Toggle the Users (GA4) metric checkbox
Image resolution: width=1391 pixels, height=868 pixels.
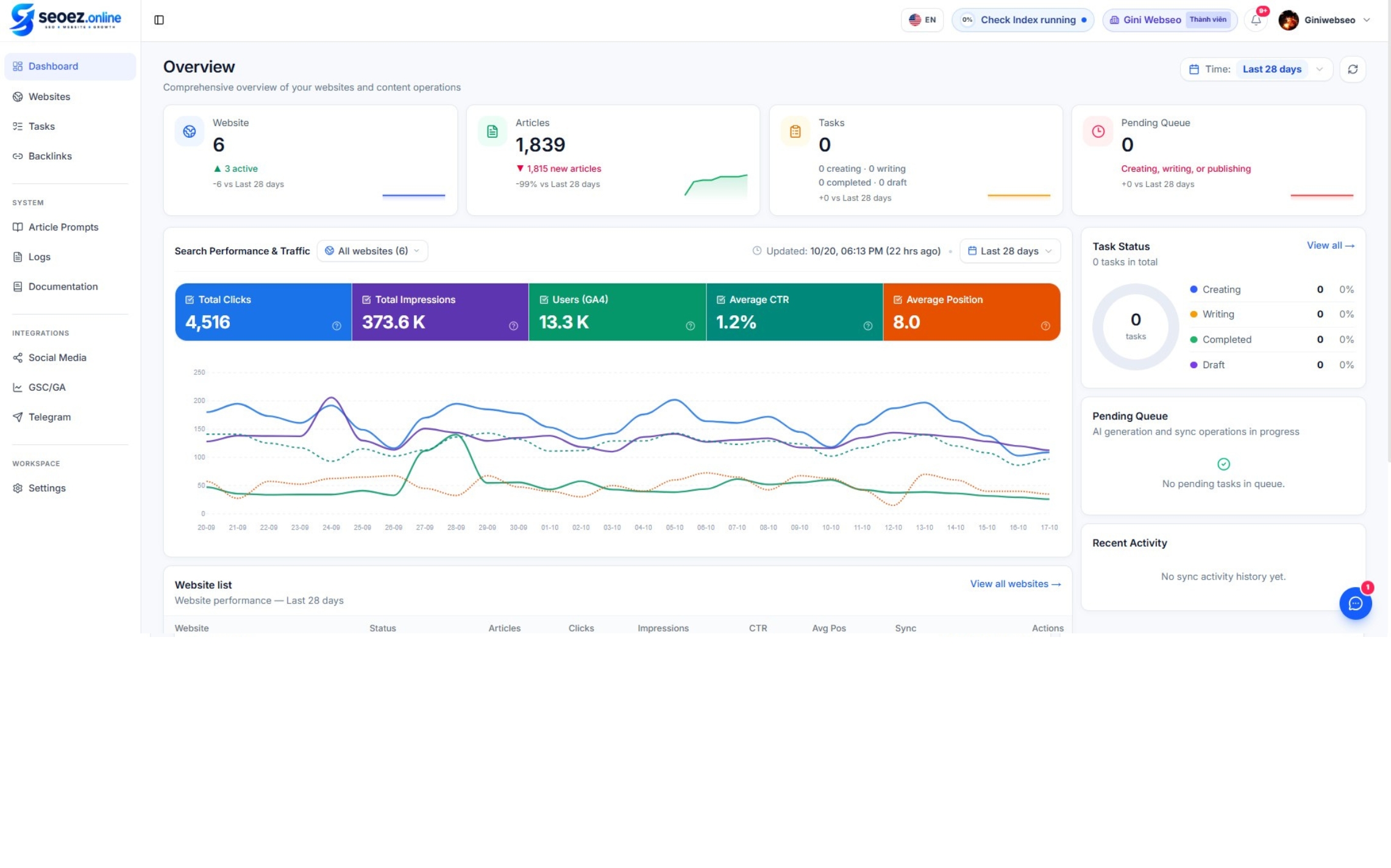click(x=544, y=300)
